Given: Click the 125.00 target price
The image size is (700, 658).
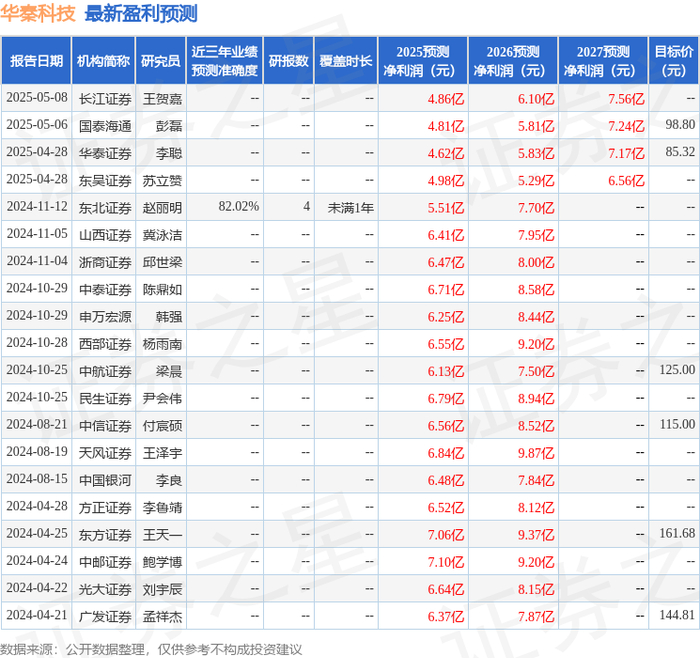Looking at the screenshot, I should point(677,370).
